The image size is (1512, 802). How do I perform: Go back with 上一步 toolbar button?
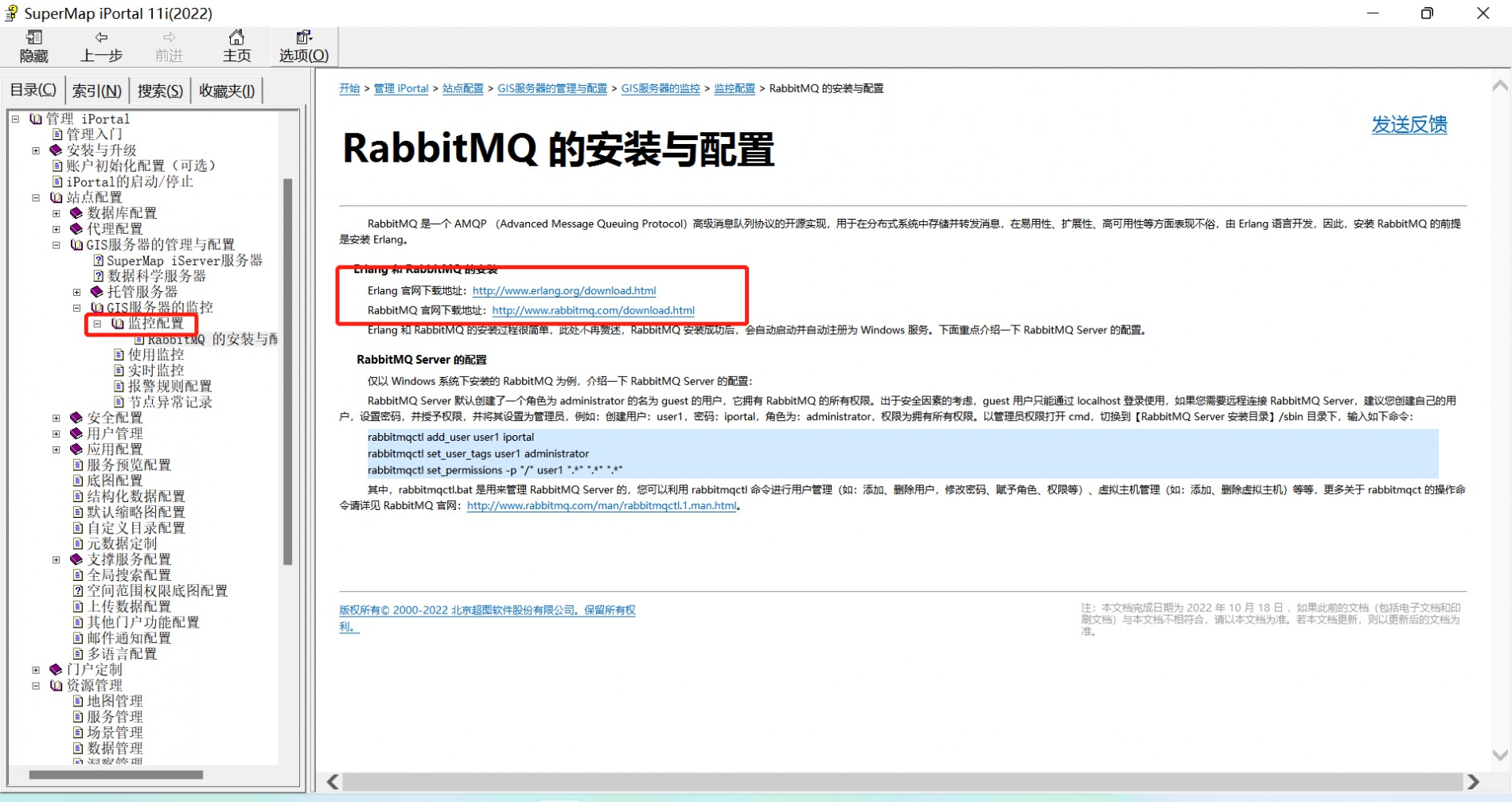click(x=101, y=46)
